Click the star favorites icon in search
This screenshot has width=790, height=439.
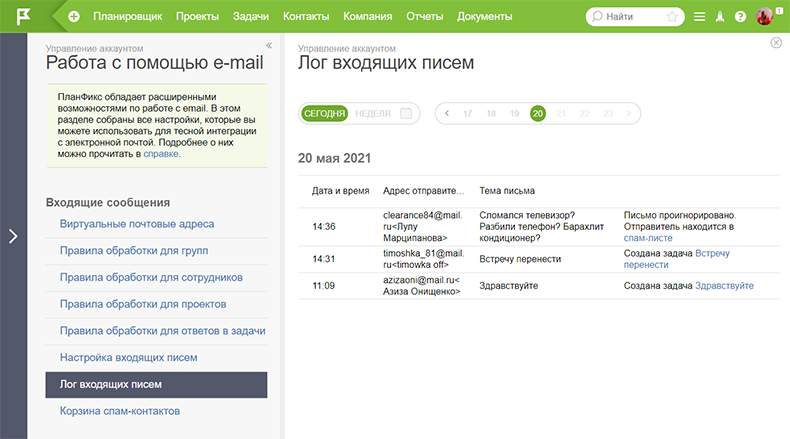pos(672,17)
